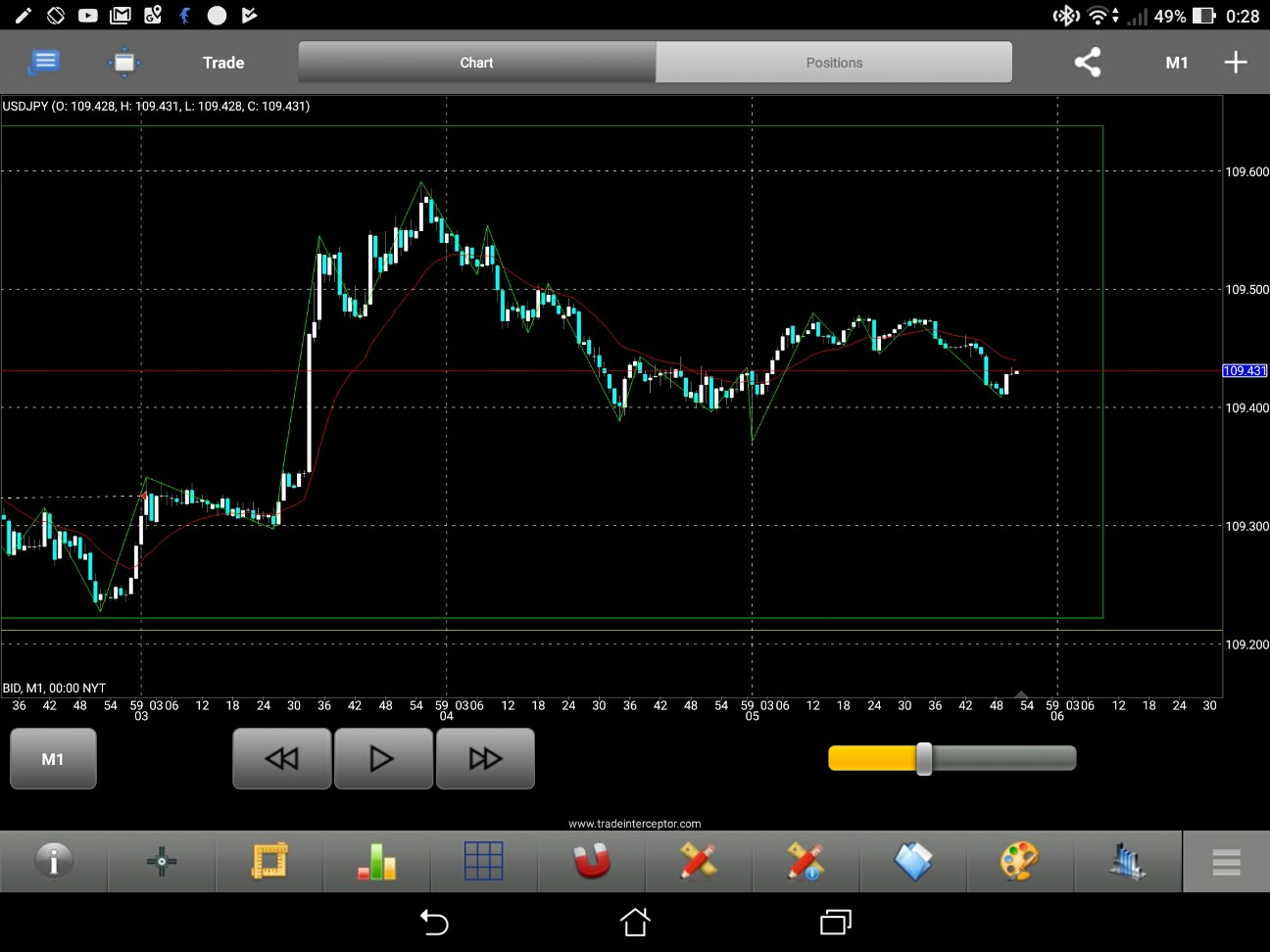
Task: Open the hamburger menu in bottom toolbar
Action: (1226, 862)
